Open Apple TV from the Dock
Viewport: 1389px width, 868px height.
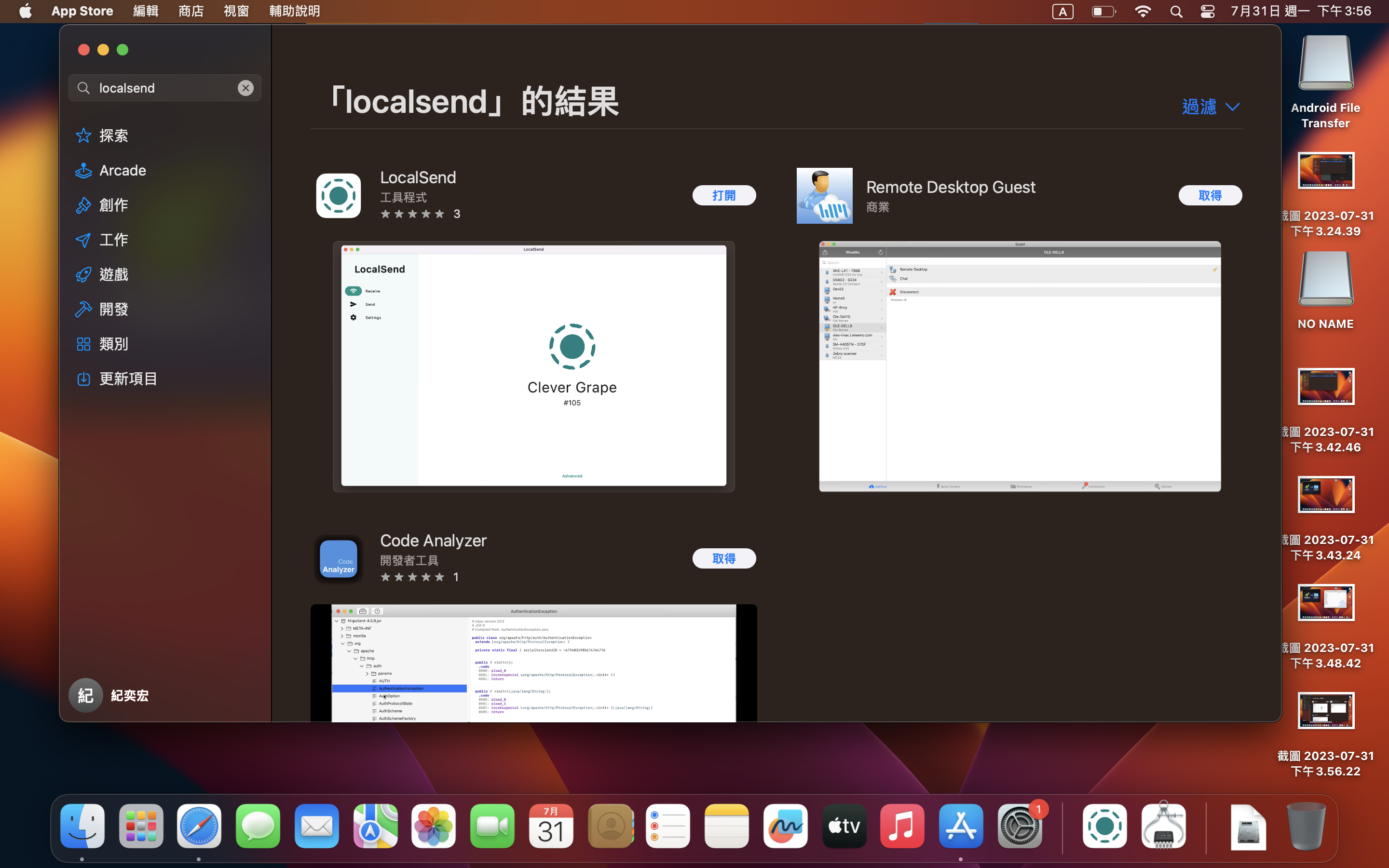[x=844, y=826]
